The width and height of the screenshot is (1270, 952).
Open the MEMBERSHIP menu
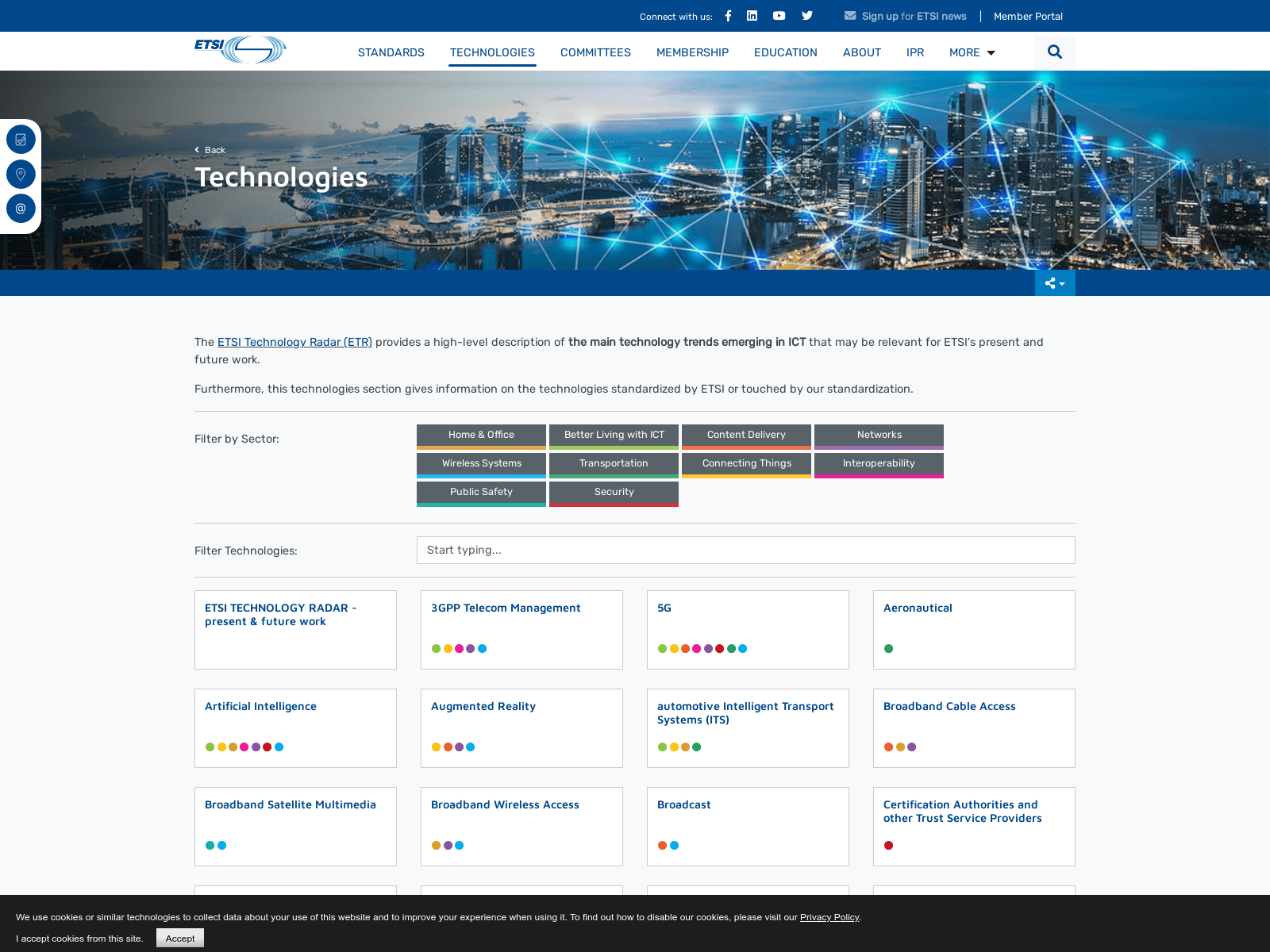click(x=692, y=52)
